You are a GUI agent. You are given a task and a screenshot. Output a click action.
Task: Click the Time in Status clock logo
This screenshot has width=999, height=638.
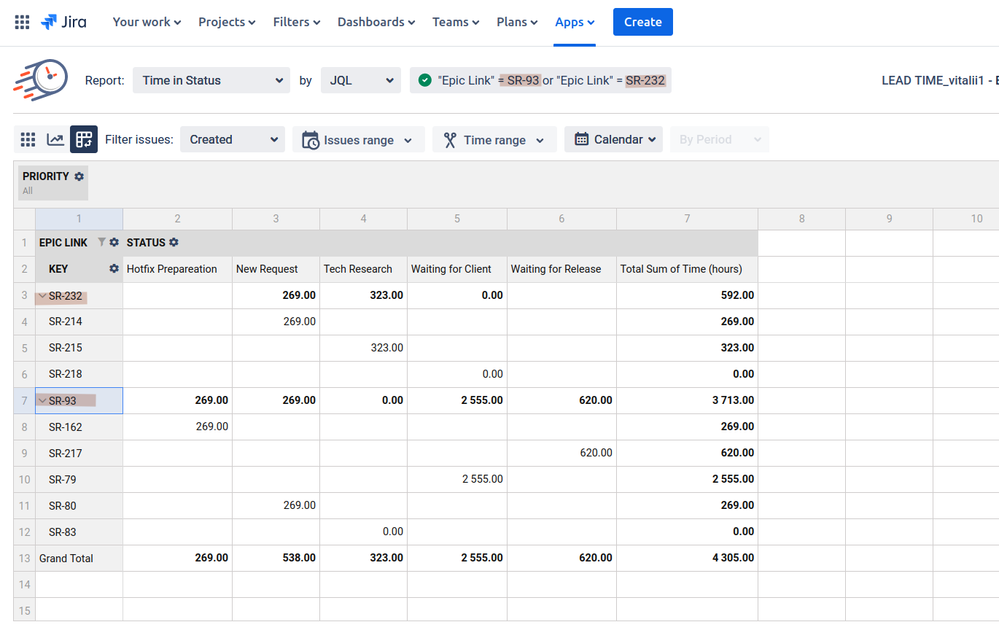(41, 80)
